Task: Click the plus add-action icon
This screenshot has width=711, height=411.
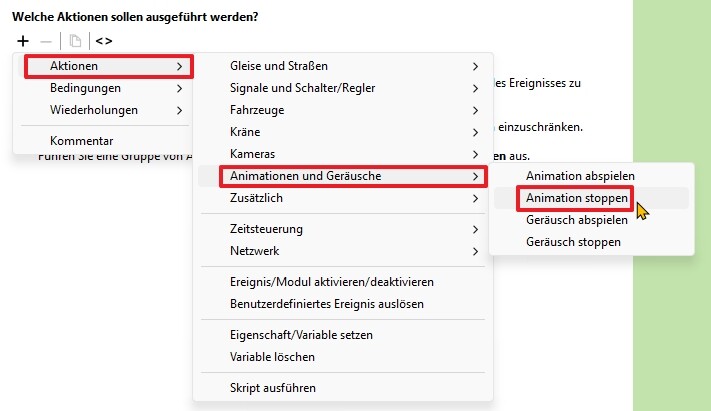Action: (23, 41)
